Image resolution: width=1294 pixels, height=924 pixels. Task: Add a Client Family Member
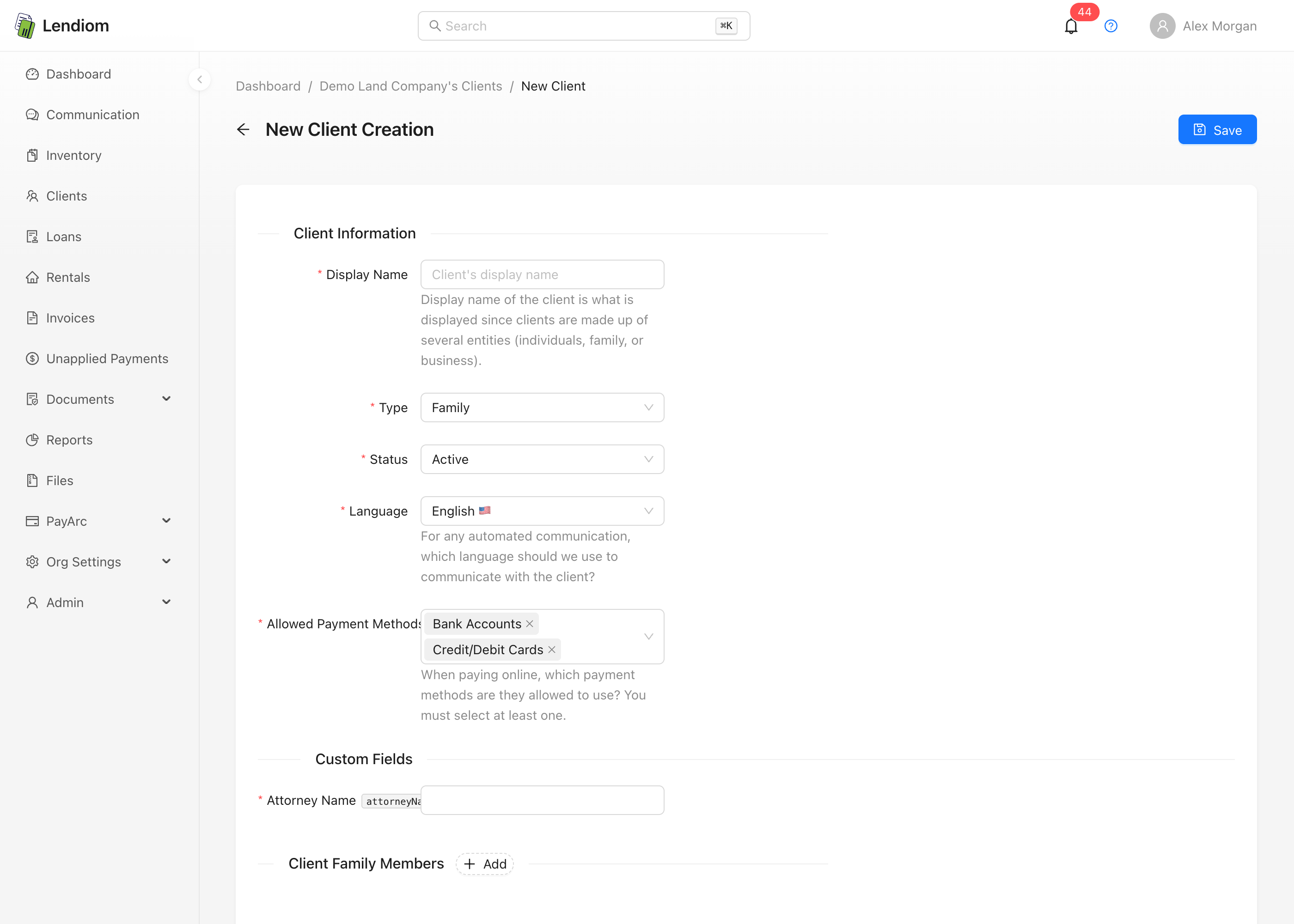point(485,863)
